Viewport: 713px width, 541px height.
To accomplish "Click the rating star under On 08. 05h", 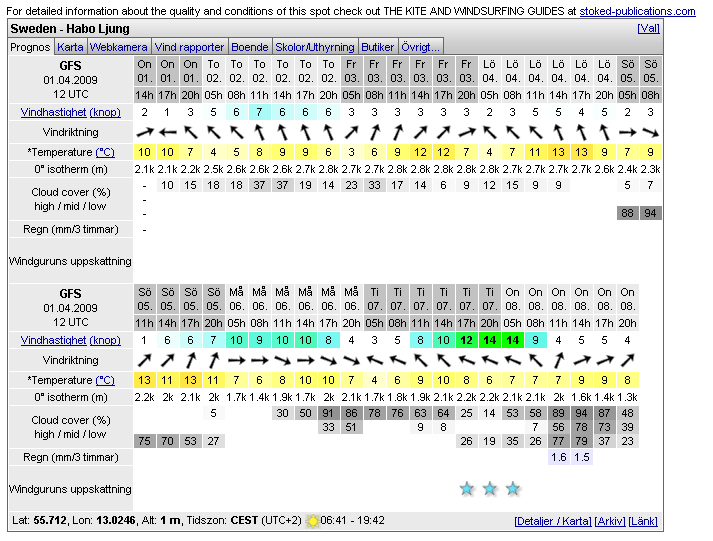I will (x=513, y=489).
